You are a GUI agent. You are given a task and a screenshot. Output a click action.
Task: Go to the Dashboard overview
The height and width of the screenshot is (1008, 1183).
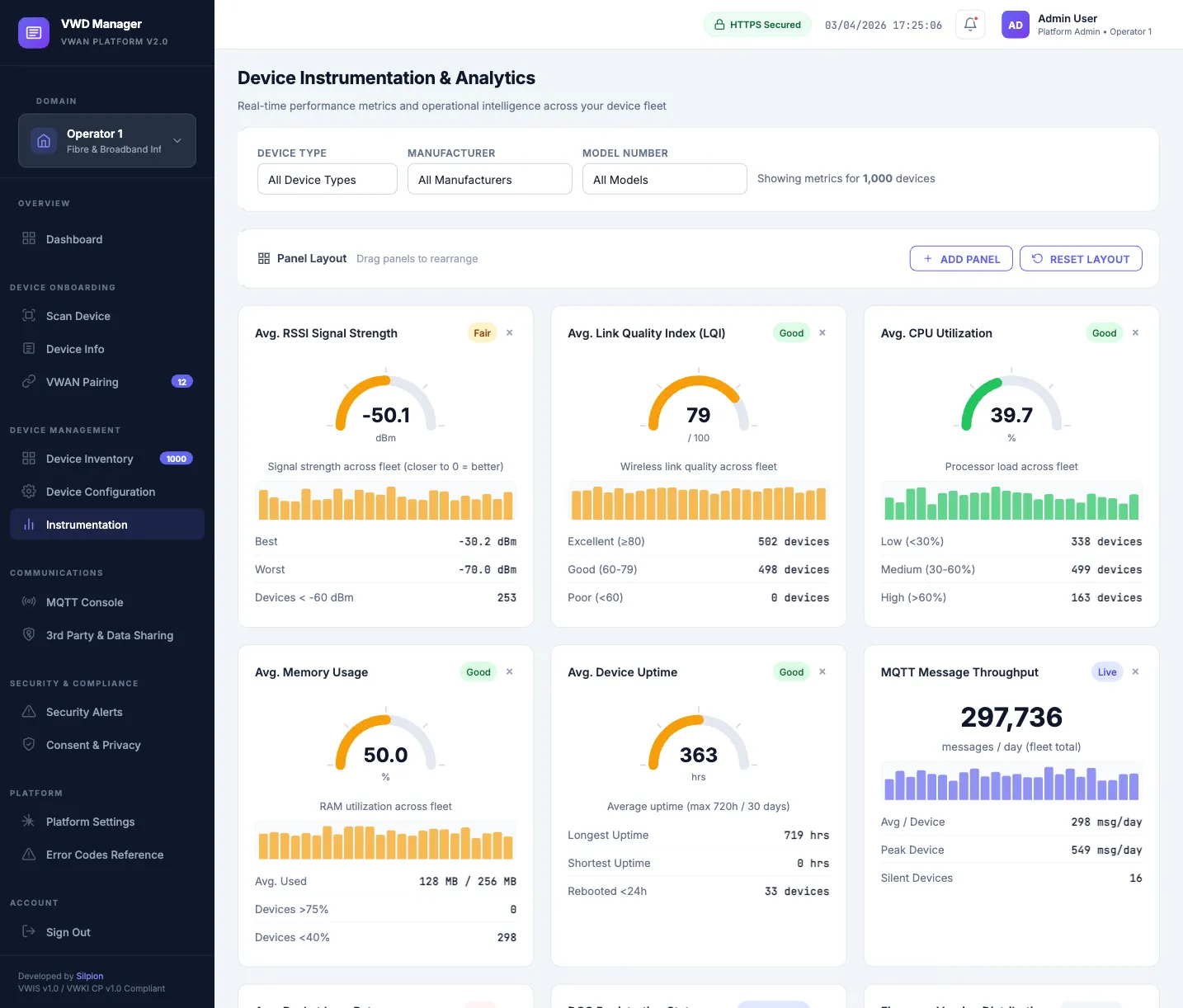coord(74,239)
